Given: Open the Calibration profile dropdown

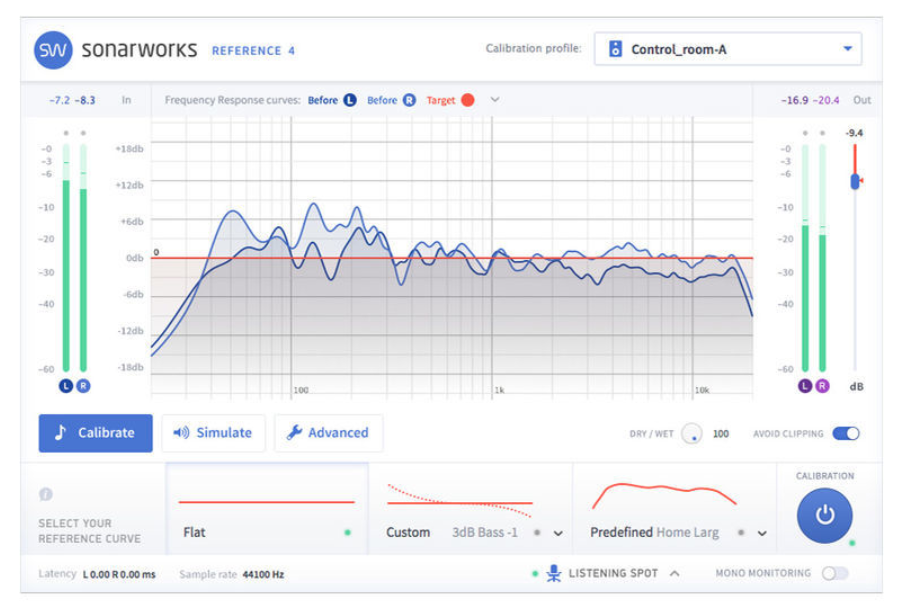Looking at the screenshot, I should tap(728, 49).
